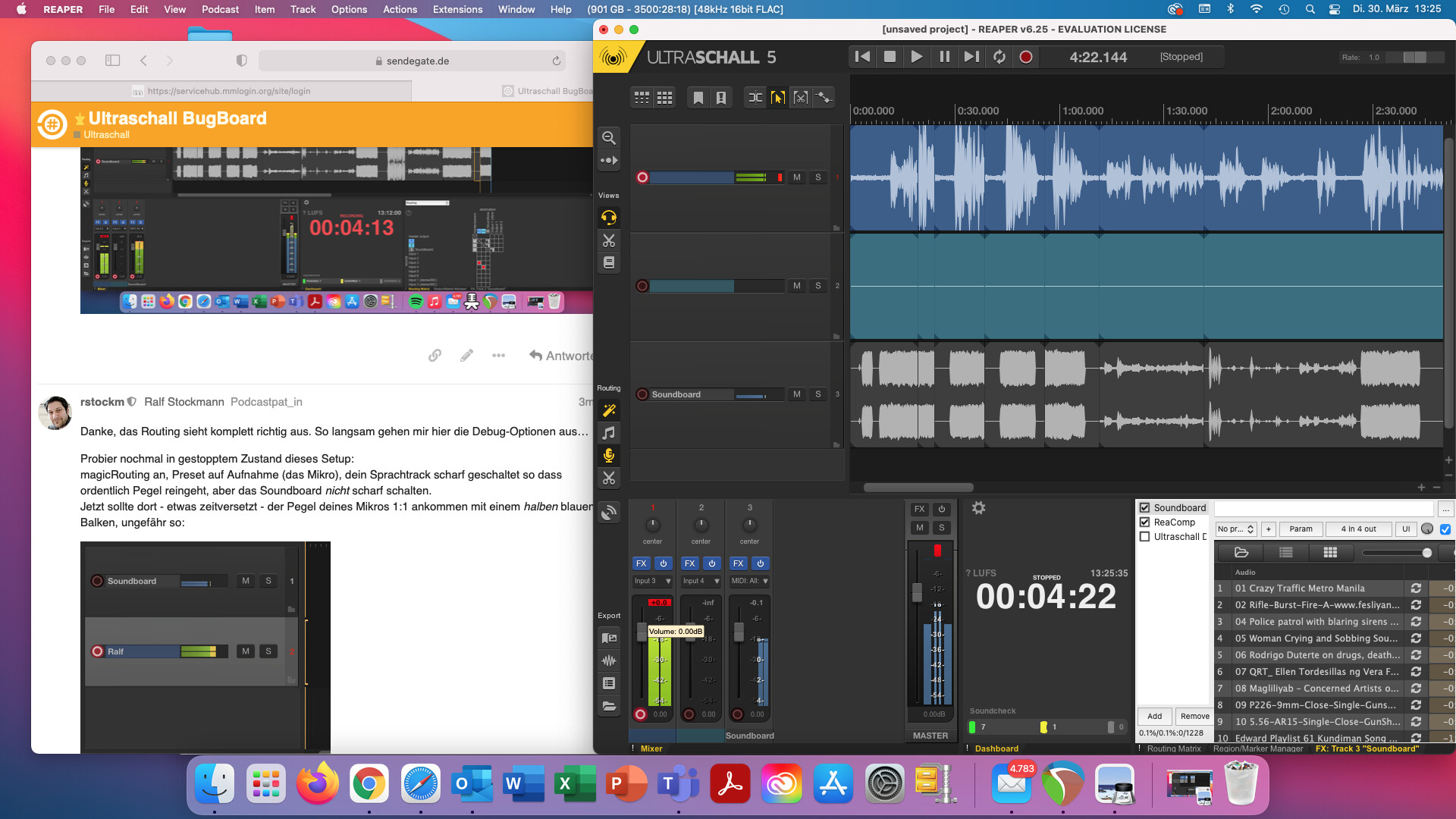1456x819 pixels.
Task: Click the yellow microphone routing preset
Action: (x=608, y=455)
